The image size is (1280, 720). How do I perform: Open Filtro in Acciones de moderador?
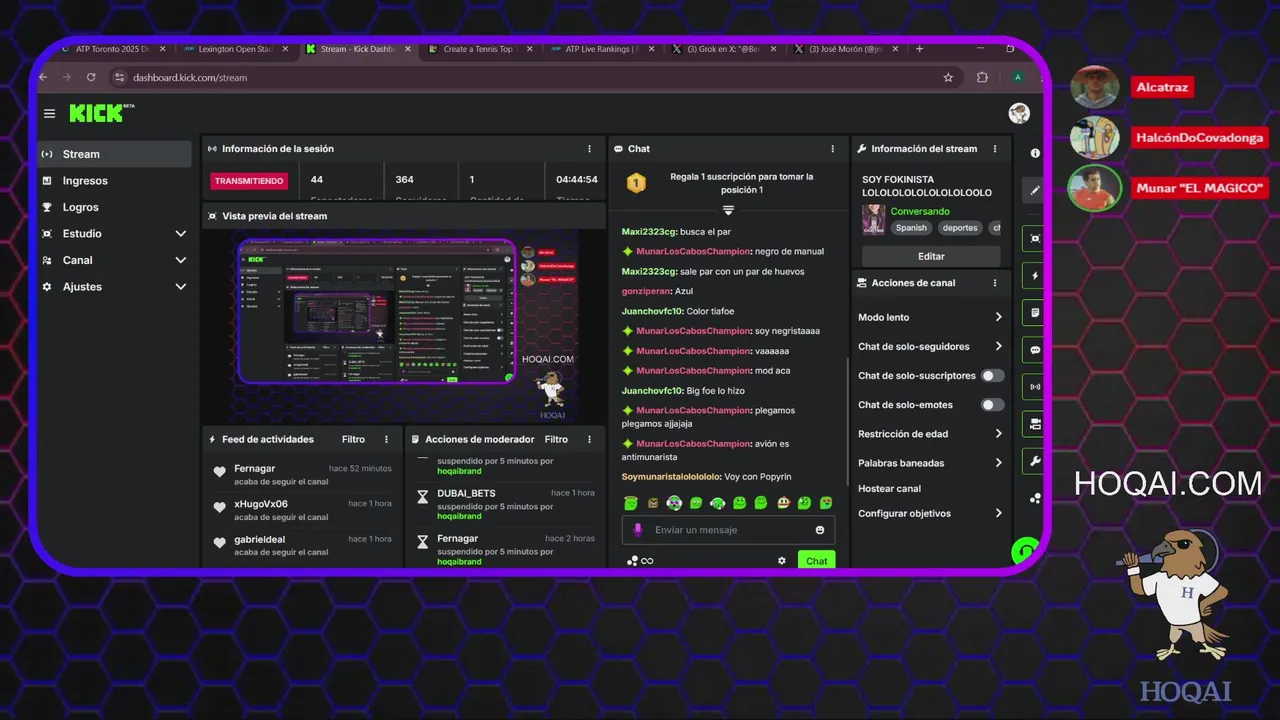tap(556, 439)
